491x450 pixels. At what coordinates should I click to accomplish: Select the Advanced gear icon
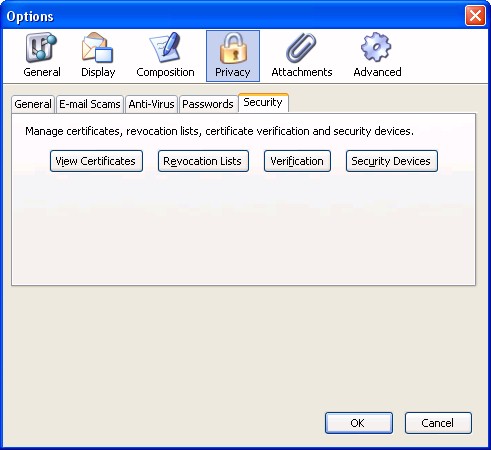click(x=376, y=48)
